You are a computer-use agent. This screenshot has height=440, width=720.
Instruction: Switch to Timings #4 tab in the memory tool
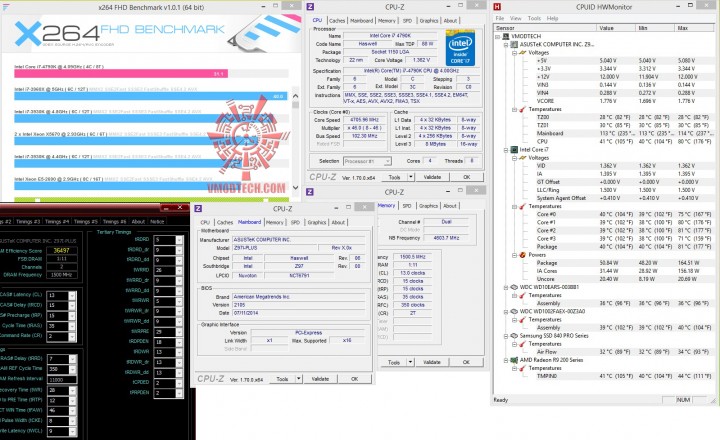pyautogui.click(x=56, y=221)
